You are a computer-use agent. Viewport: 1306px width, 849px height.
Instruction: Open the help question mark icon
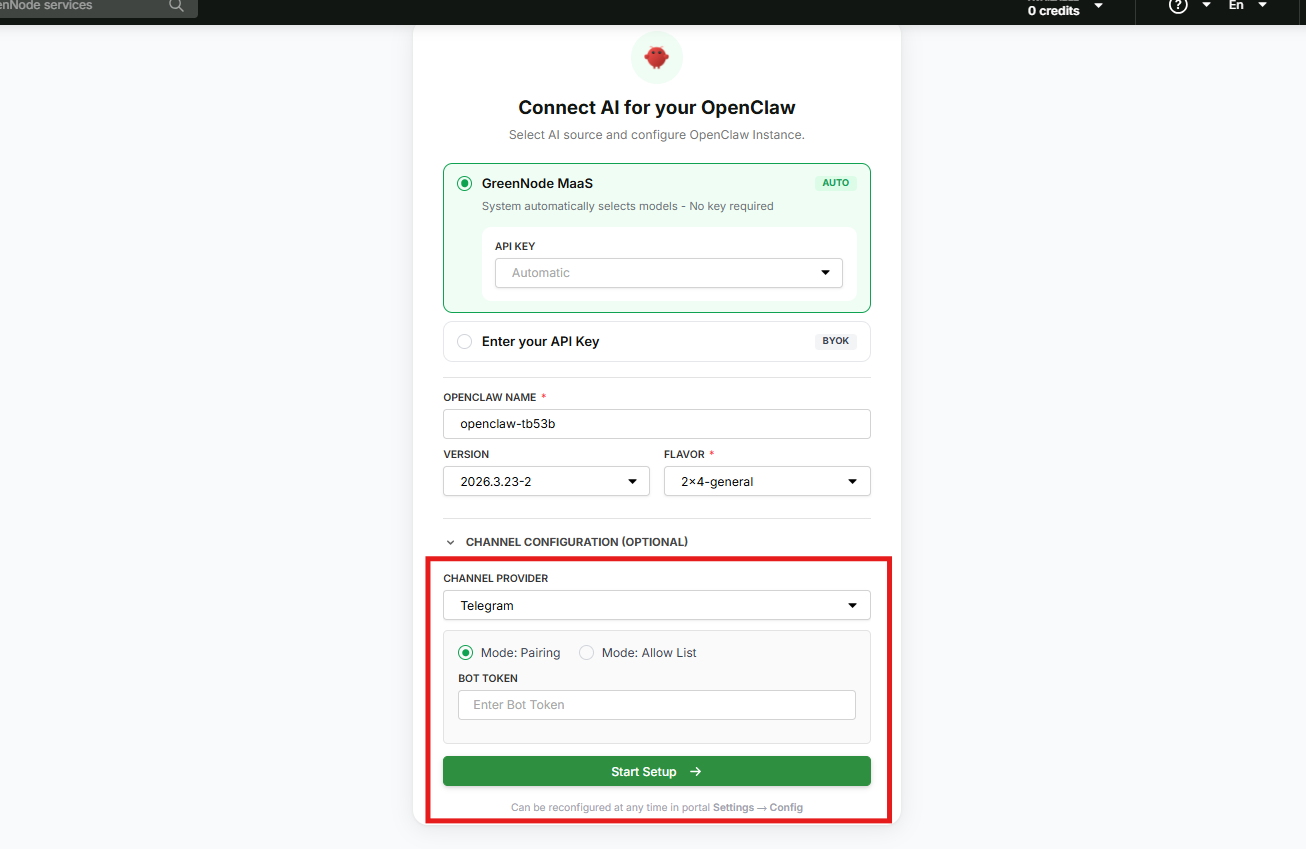1178,6
